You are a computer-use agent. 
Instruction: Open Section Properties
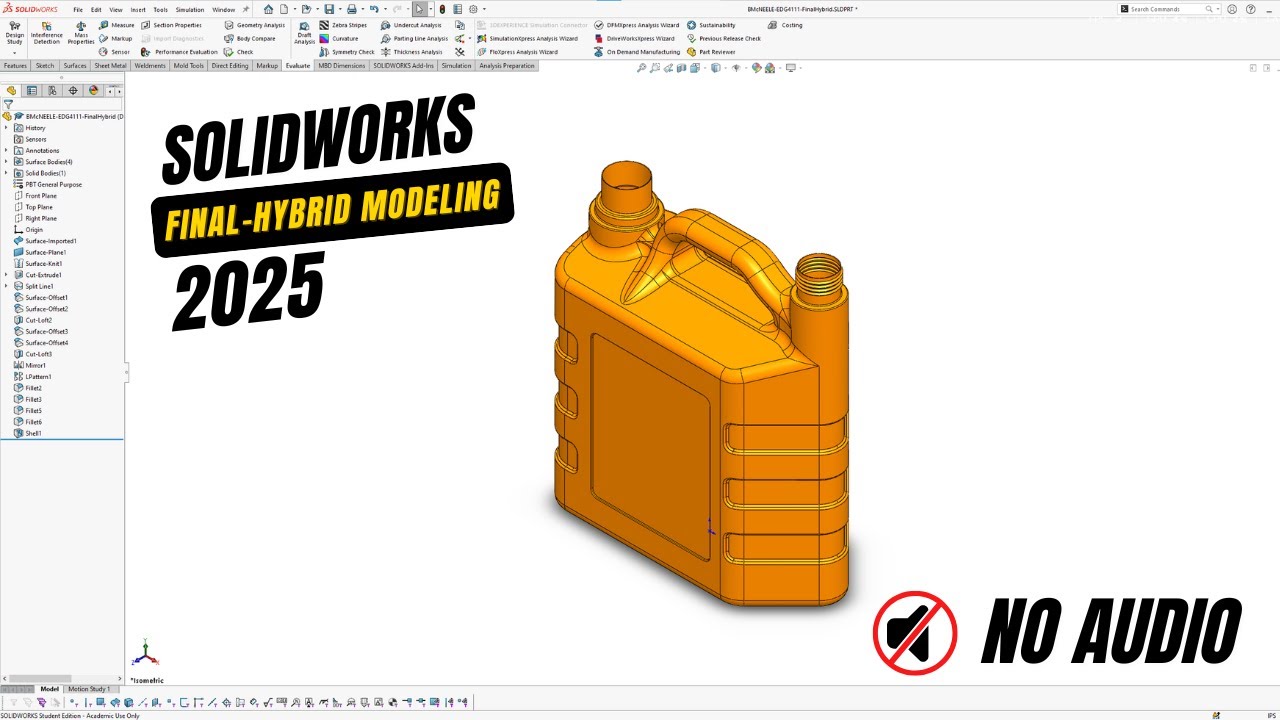(171, 25)
